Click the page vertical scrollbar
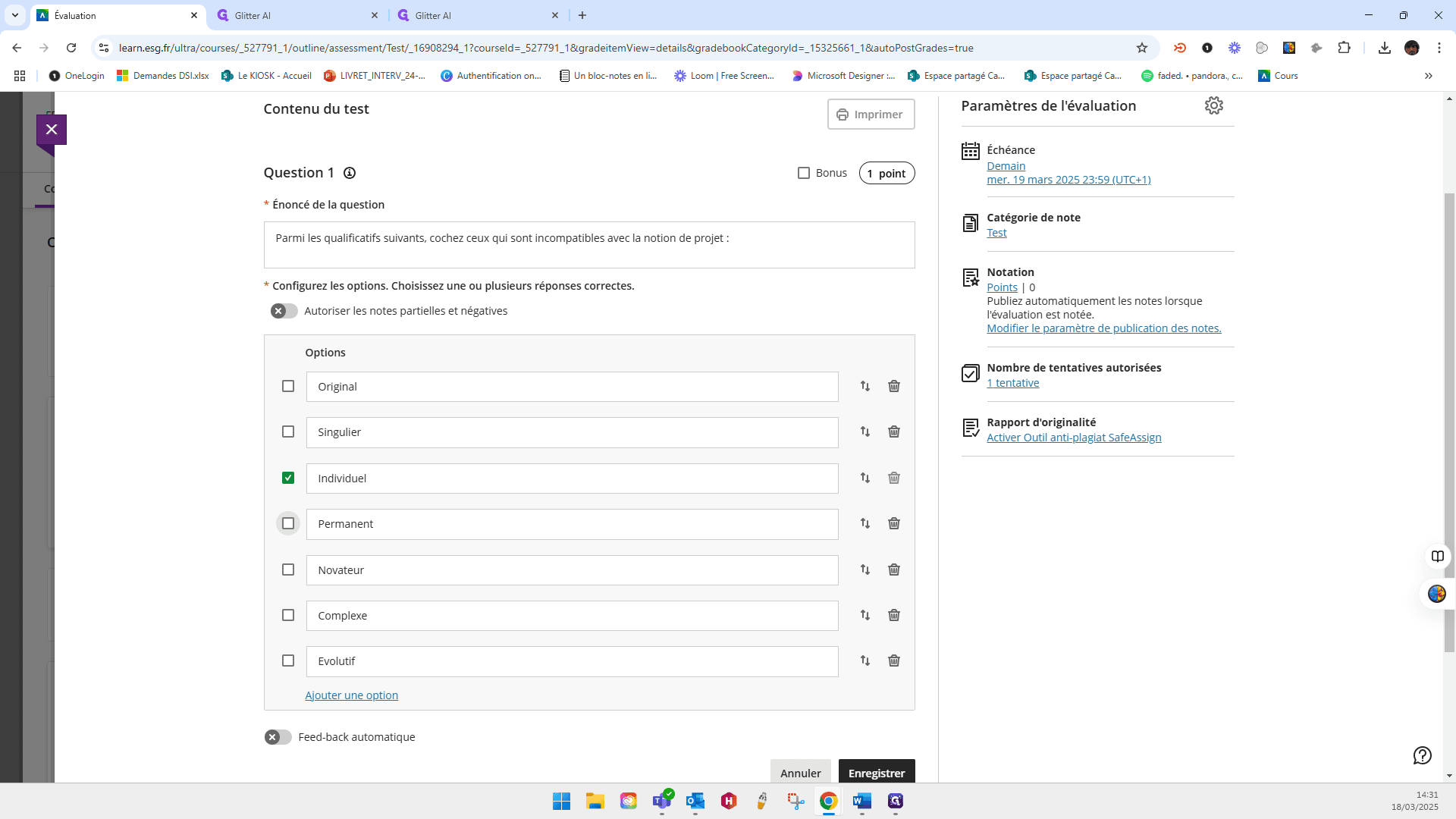The image size is (1456, 819). pyautogui.click(x=1449, y=421)
